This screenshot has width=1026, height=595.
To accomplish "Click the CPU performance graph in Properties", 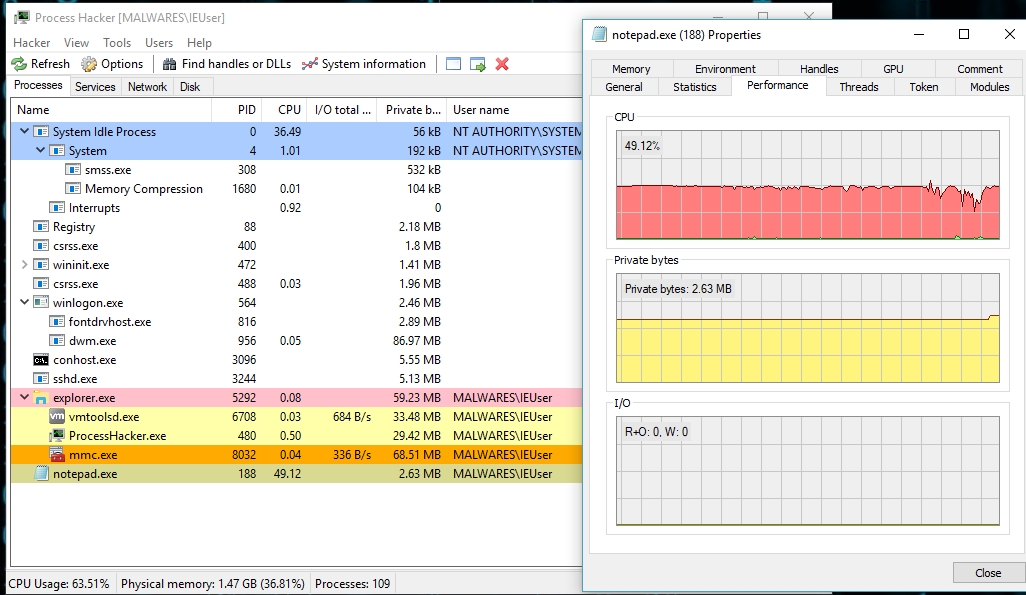I will [x=807, y=185].
